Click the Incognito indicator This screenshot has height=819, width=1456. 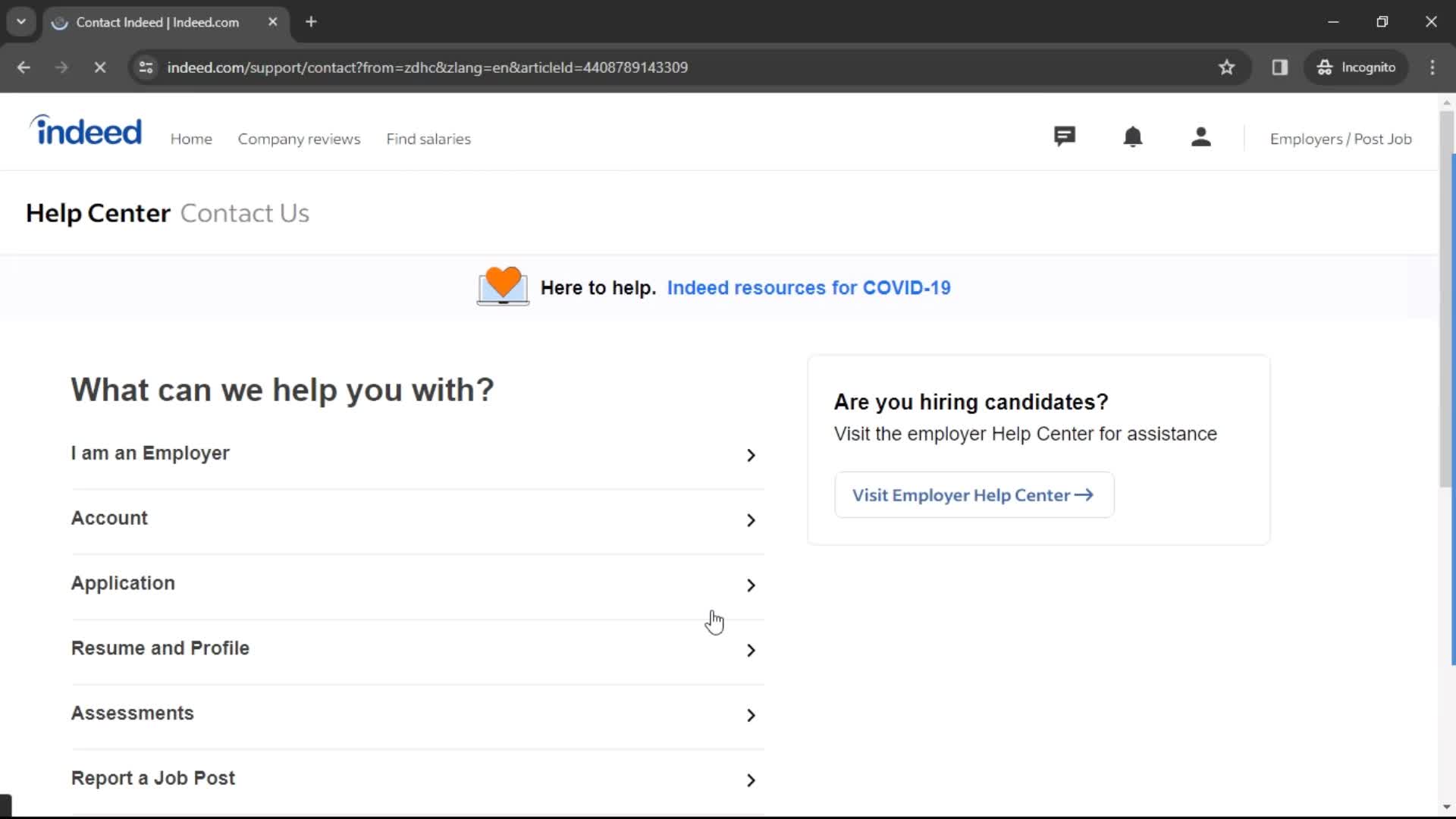pos(1356,67)
